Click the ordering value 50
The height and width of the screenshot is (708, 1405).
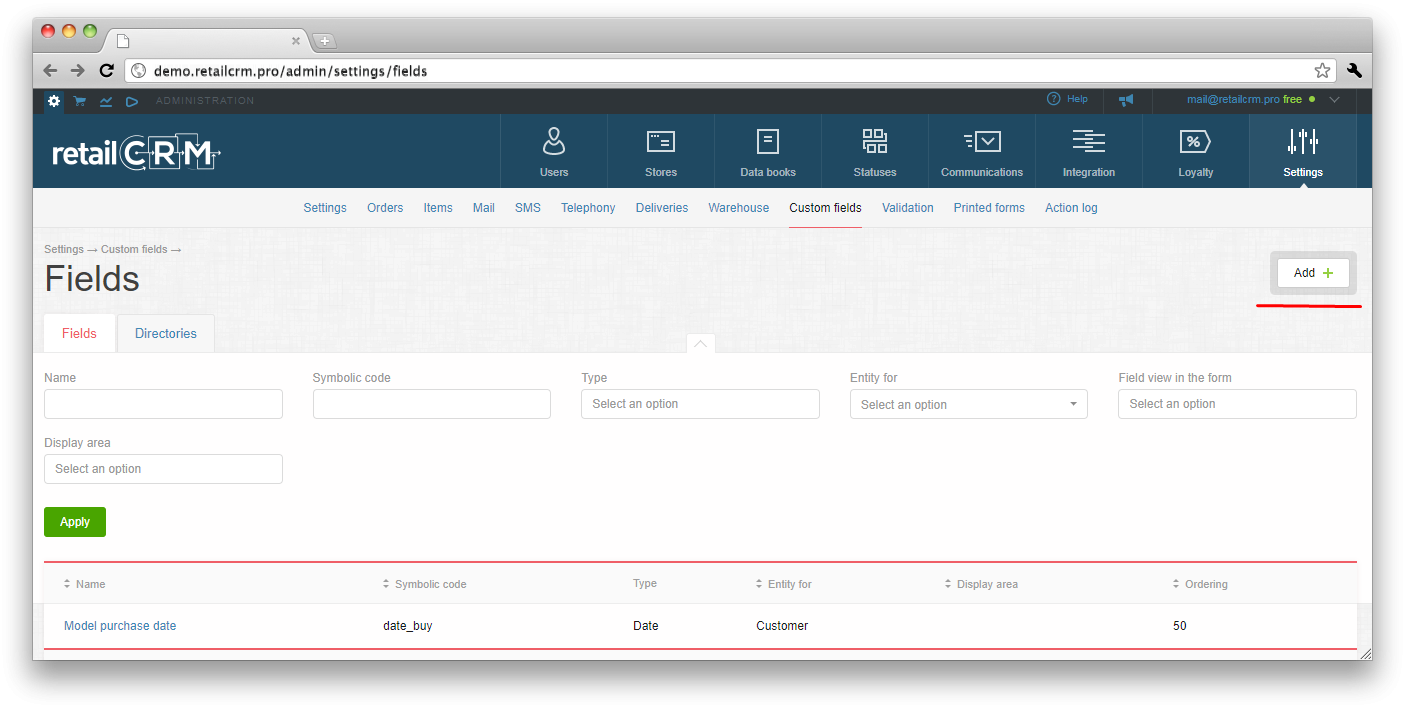click(1180, 626)
